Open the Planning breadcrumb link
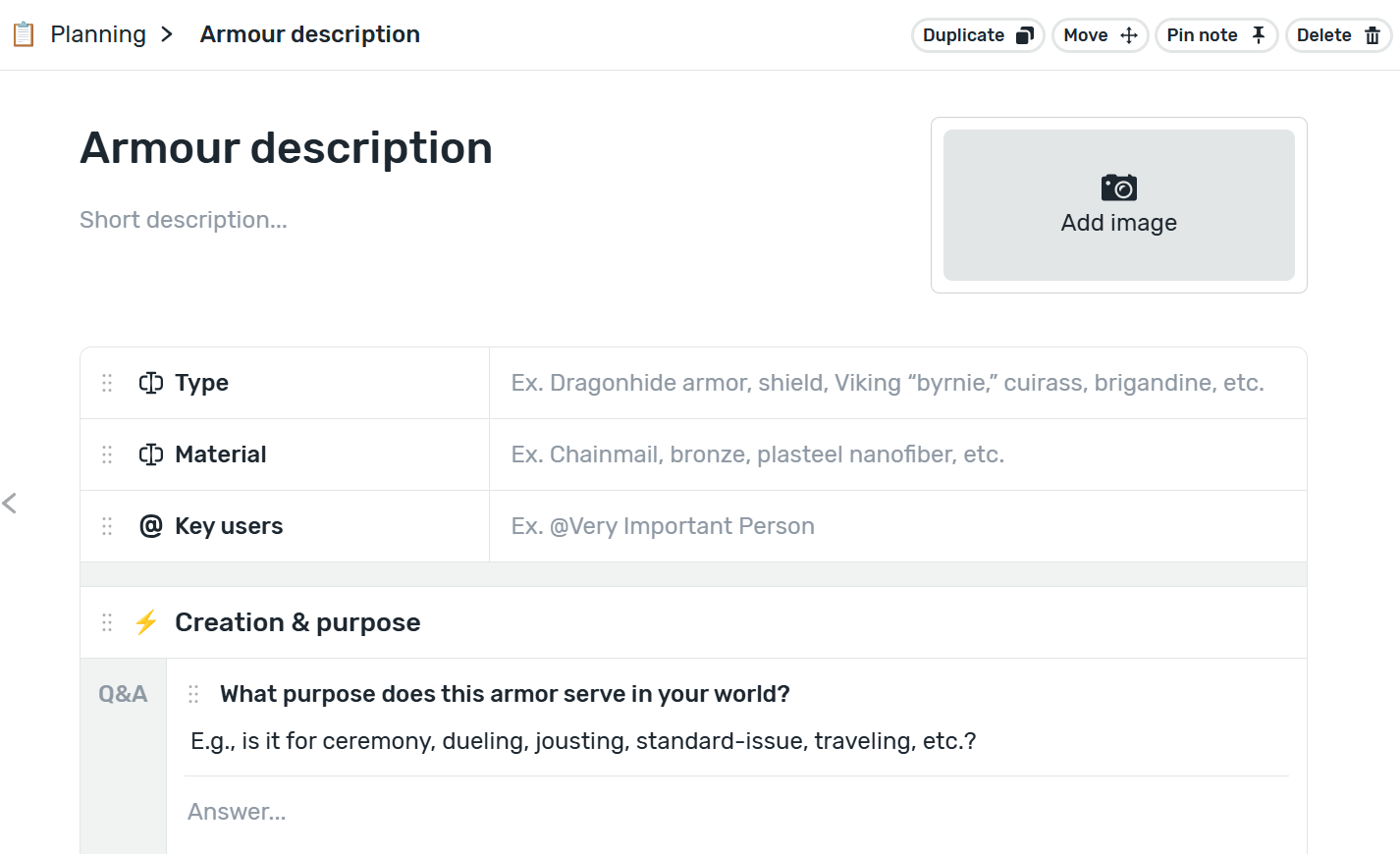 pyautogui.click(x=98, y=34)
